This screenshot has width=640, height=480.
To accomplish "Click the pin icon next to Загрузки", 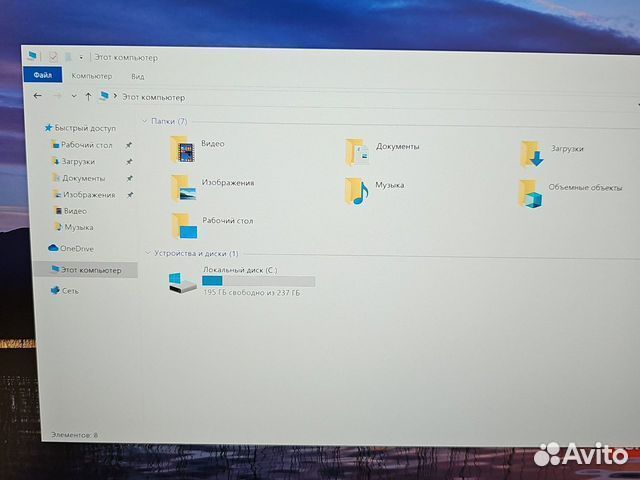I will [x=129, y=162].
